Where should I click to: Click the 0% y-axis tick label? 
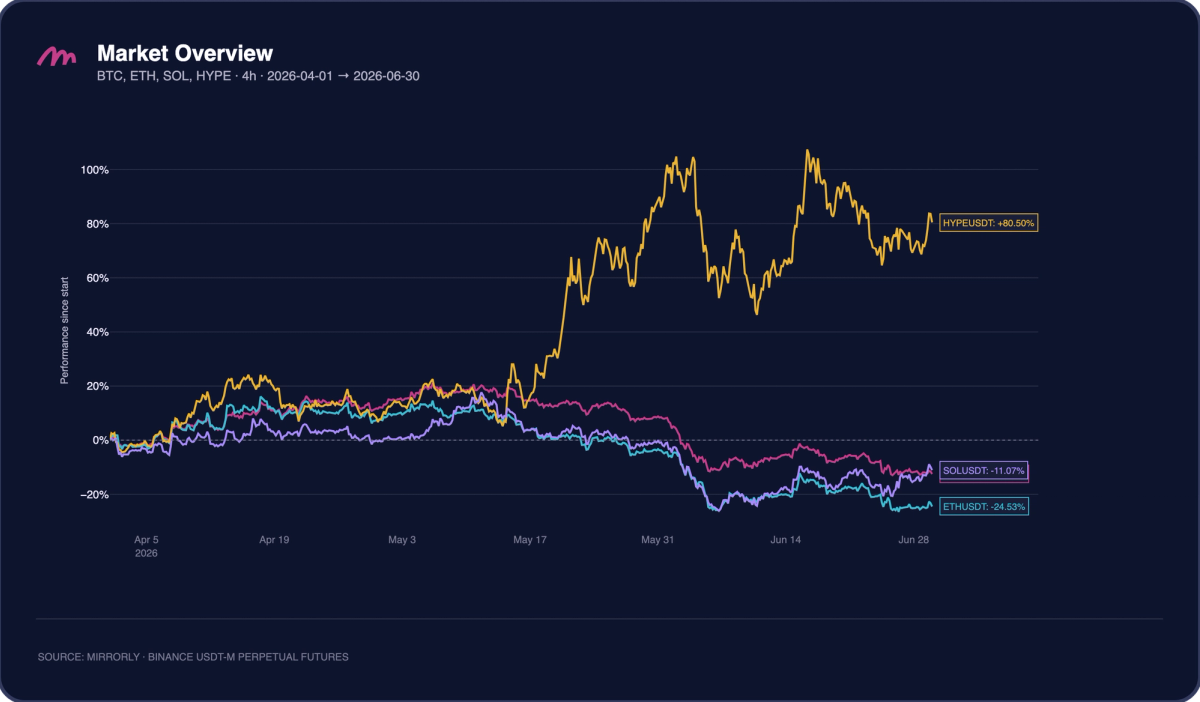[x=101, y=440]
